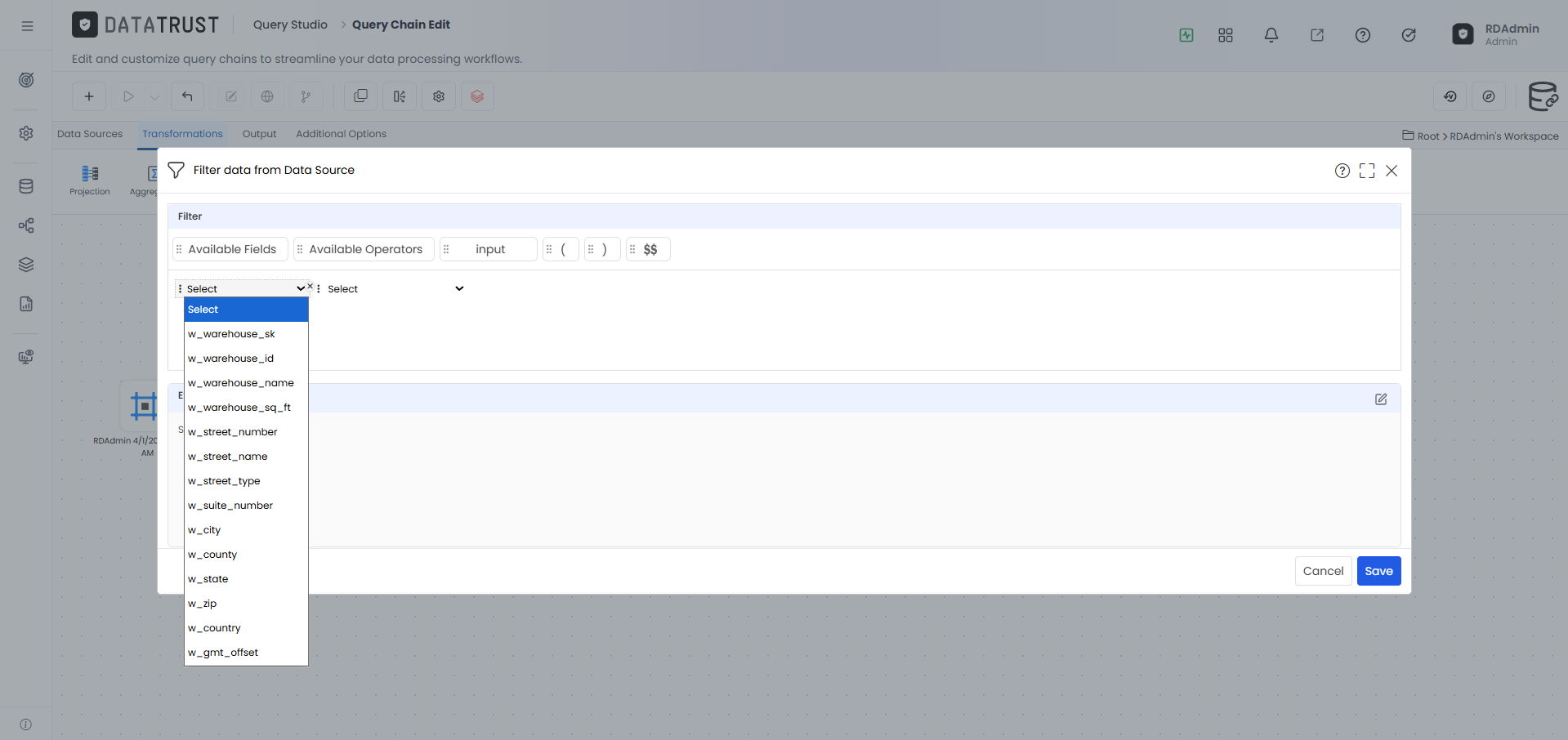Screen dimensions: 1568x740
Task: Choose w_warehouse_id from the list
Action: tap(246, 359)
